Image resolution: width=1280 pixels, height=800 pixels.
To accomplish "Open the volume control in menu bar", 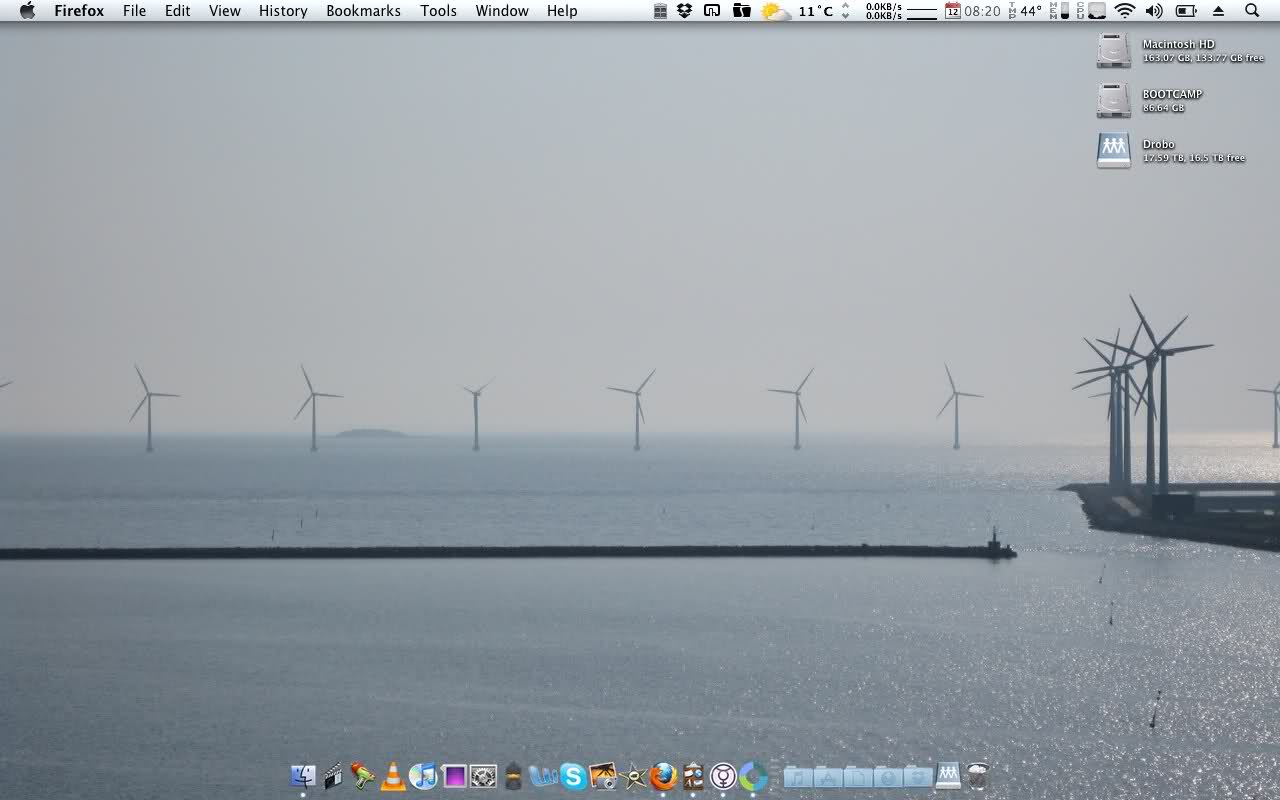I will (1154, 11).
